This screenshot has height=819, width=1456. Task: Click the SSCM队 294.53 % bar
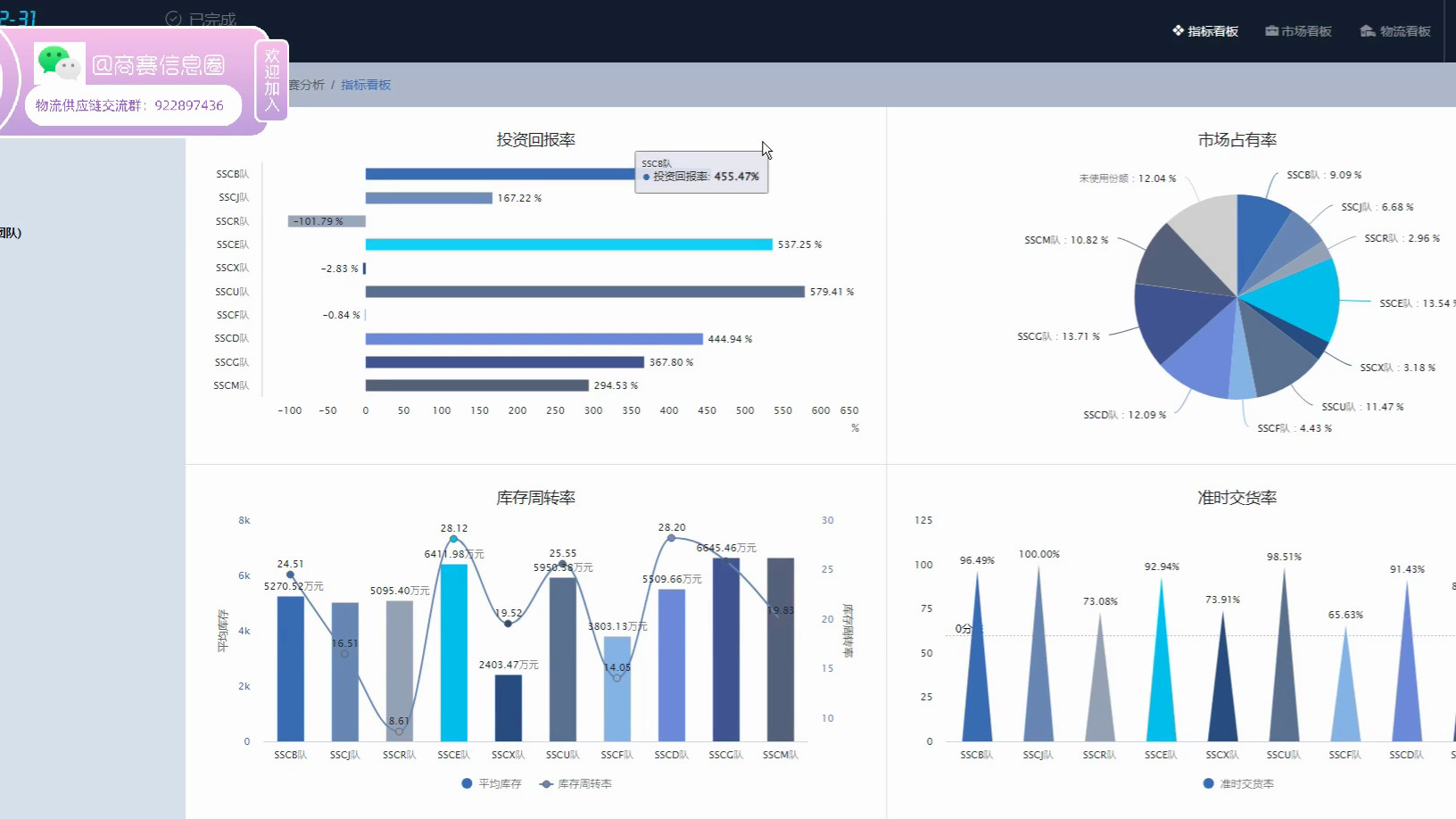476,385
